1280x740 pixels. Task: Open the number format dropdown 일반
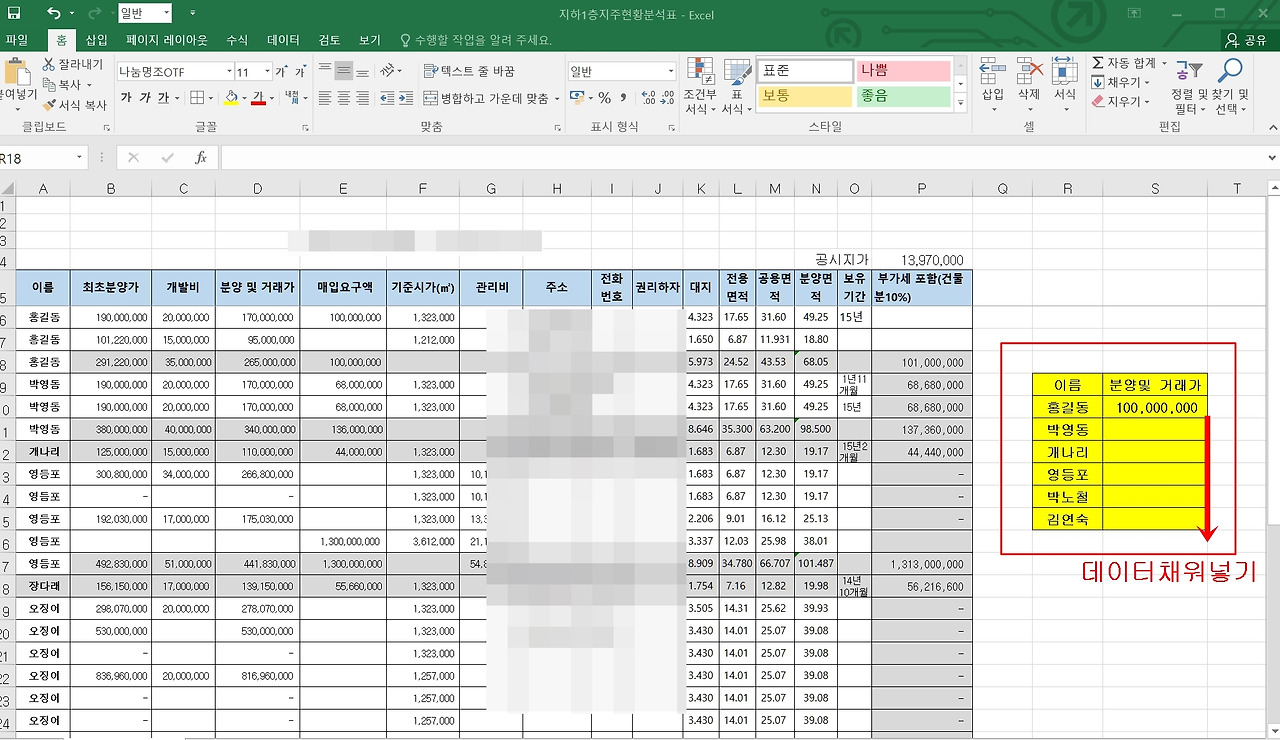671,72
